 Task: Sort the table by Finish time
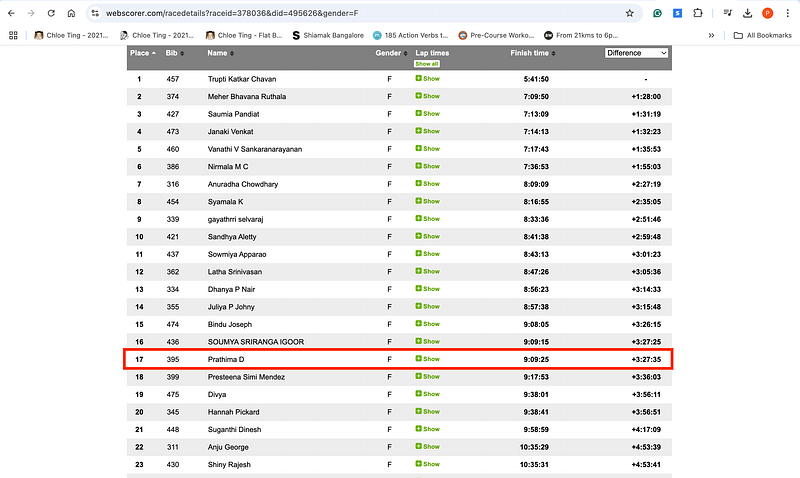[x=533, y=53]
